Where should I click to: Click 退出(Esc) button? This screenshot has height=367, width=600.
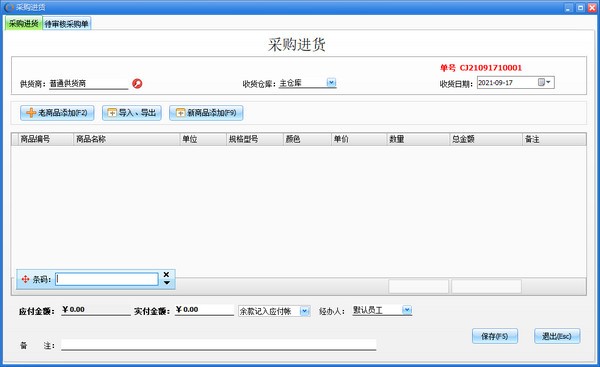point(557,336)
